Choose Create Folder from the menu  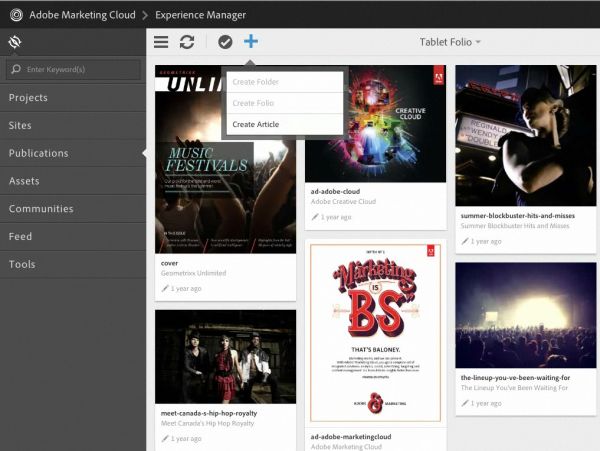click(285, 82)
